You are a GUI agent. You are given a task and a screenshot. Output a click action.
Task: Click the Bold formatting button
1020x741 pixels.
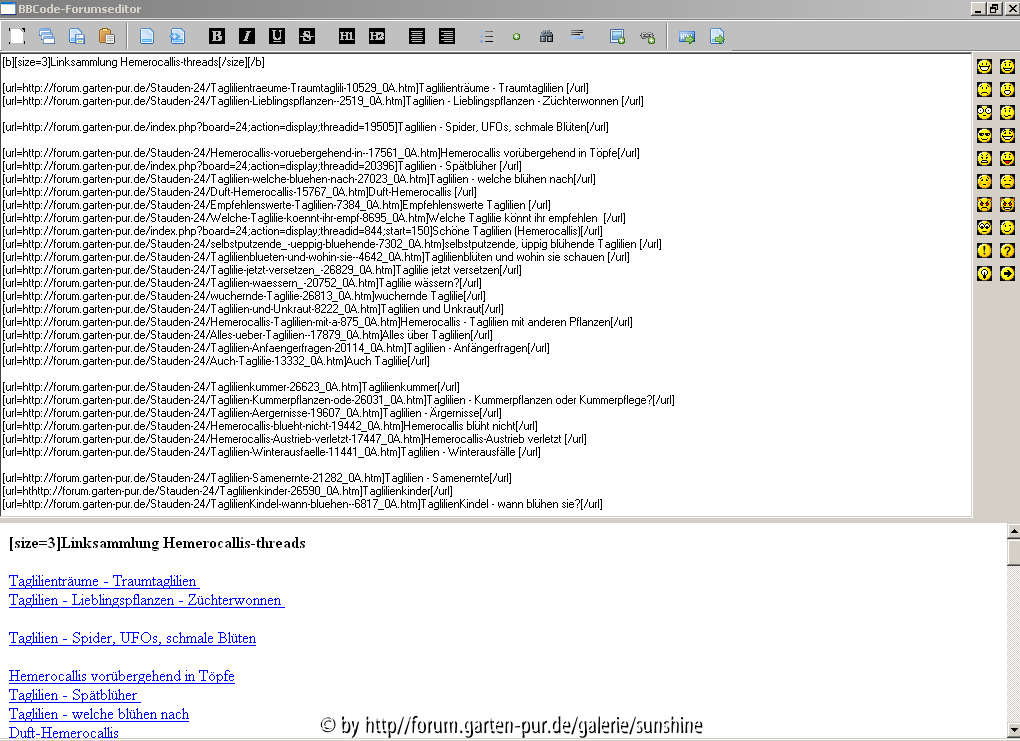tap(217, 37)
